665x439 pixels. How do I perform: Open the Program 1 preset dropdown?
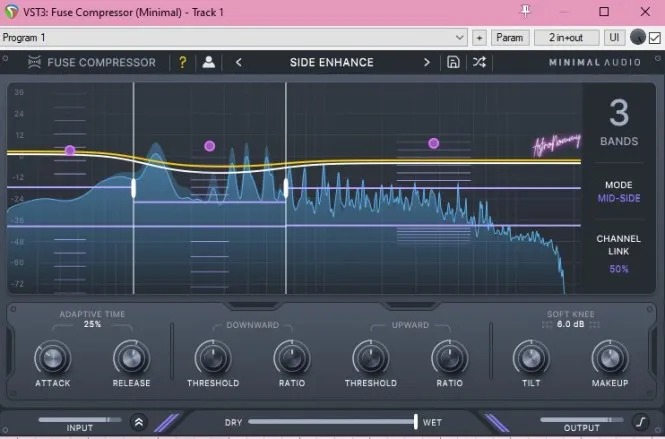pyautogui.click(x=235, y=38)
